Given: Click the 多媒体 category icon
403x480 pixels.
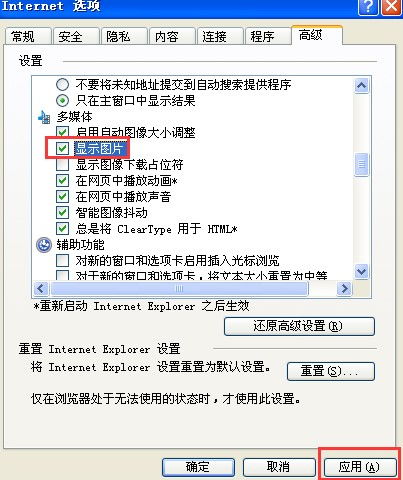Looking at the screenshot, I should [44, 117].
